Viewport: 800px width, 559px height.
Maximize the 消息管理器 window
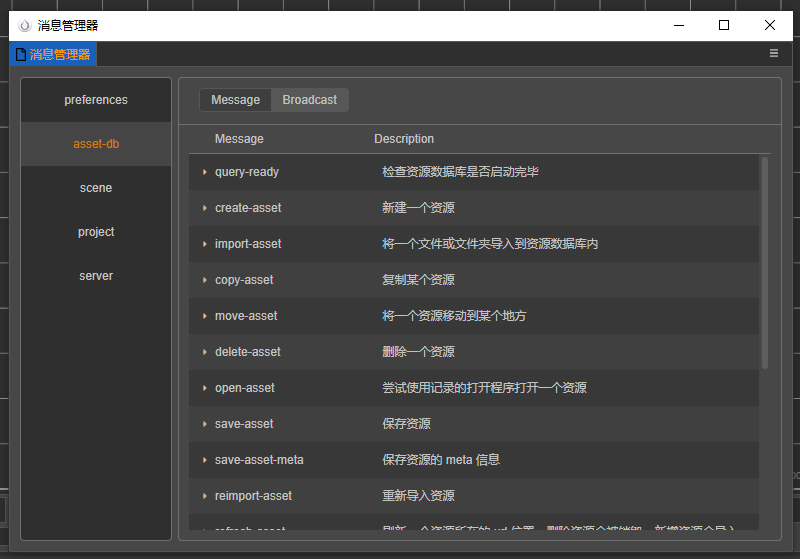(x=723, y=26)
